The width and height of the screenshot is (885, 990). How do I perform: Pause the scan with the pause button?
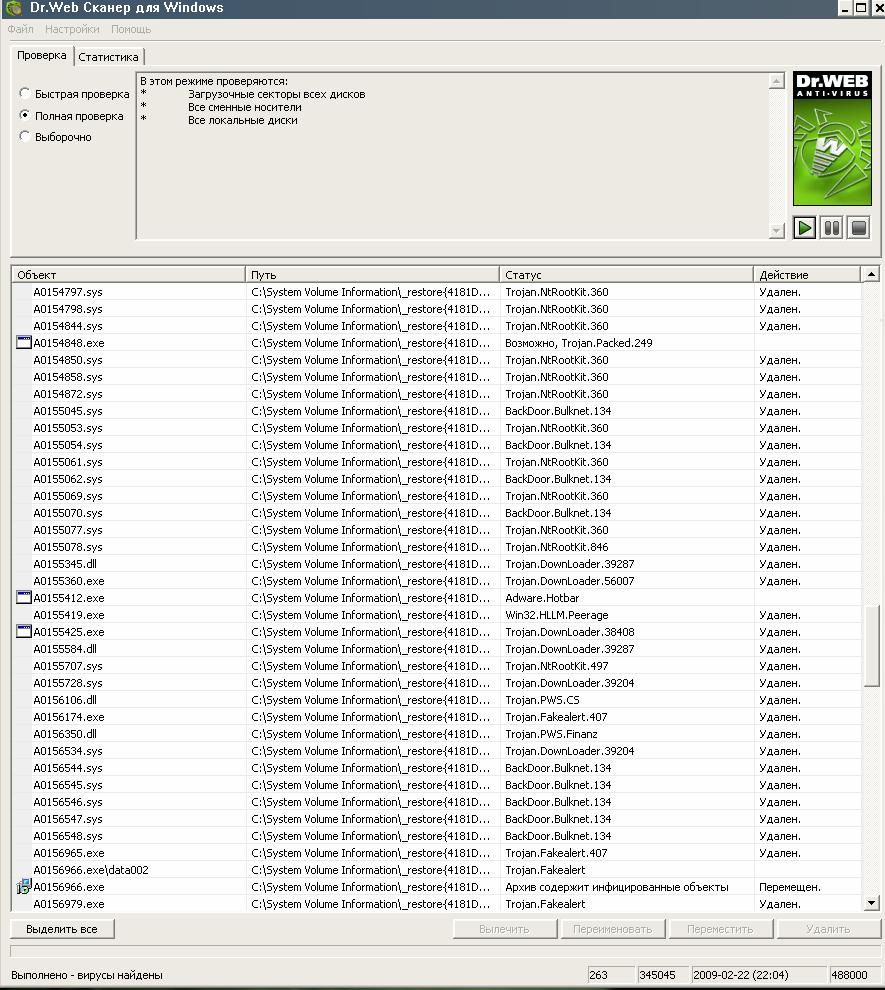pyautogui.click(x=831, y=228)
